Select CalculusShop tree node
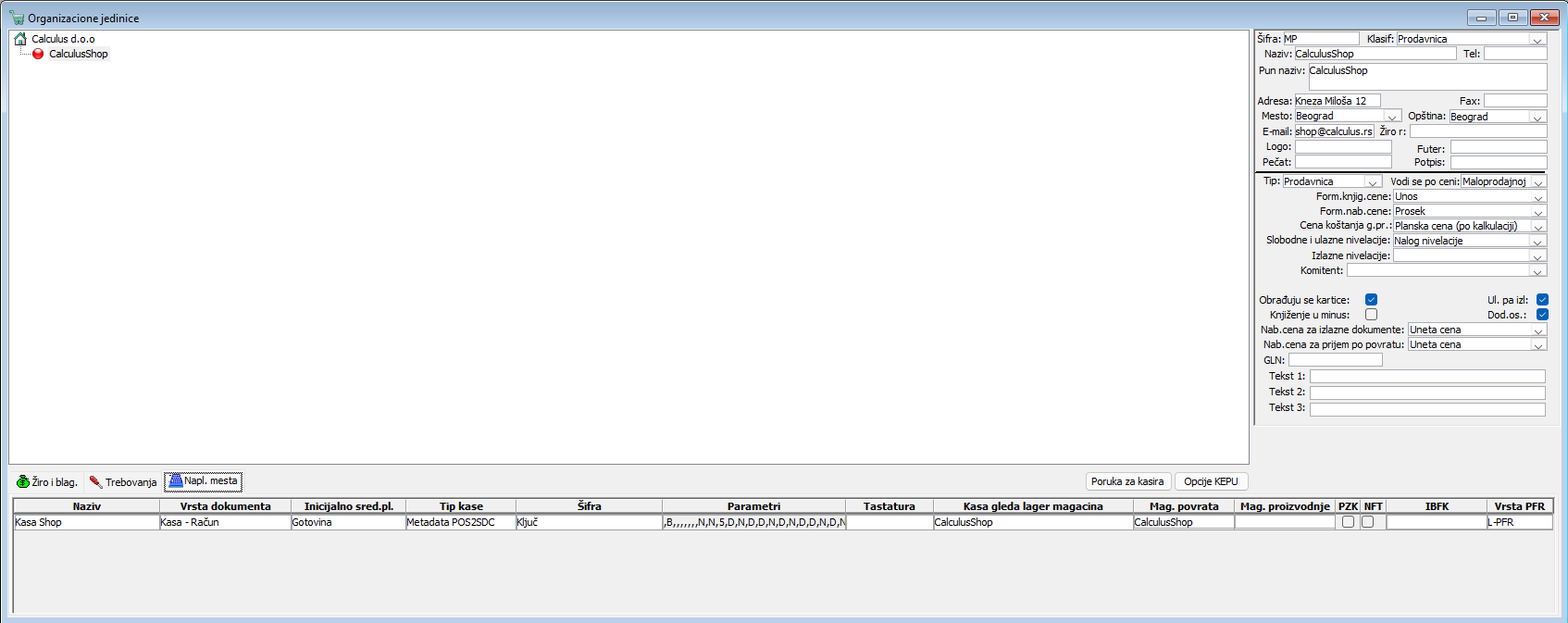Image resolution: width=1568 pixels, height=623 pixels. tap(79, 54)
